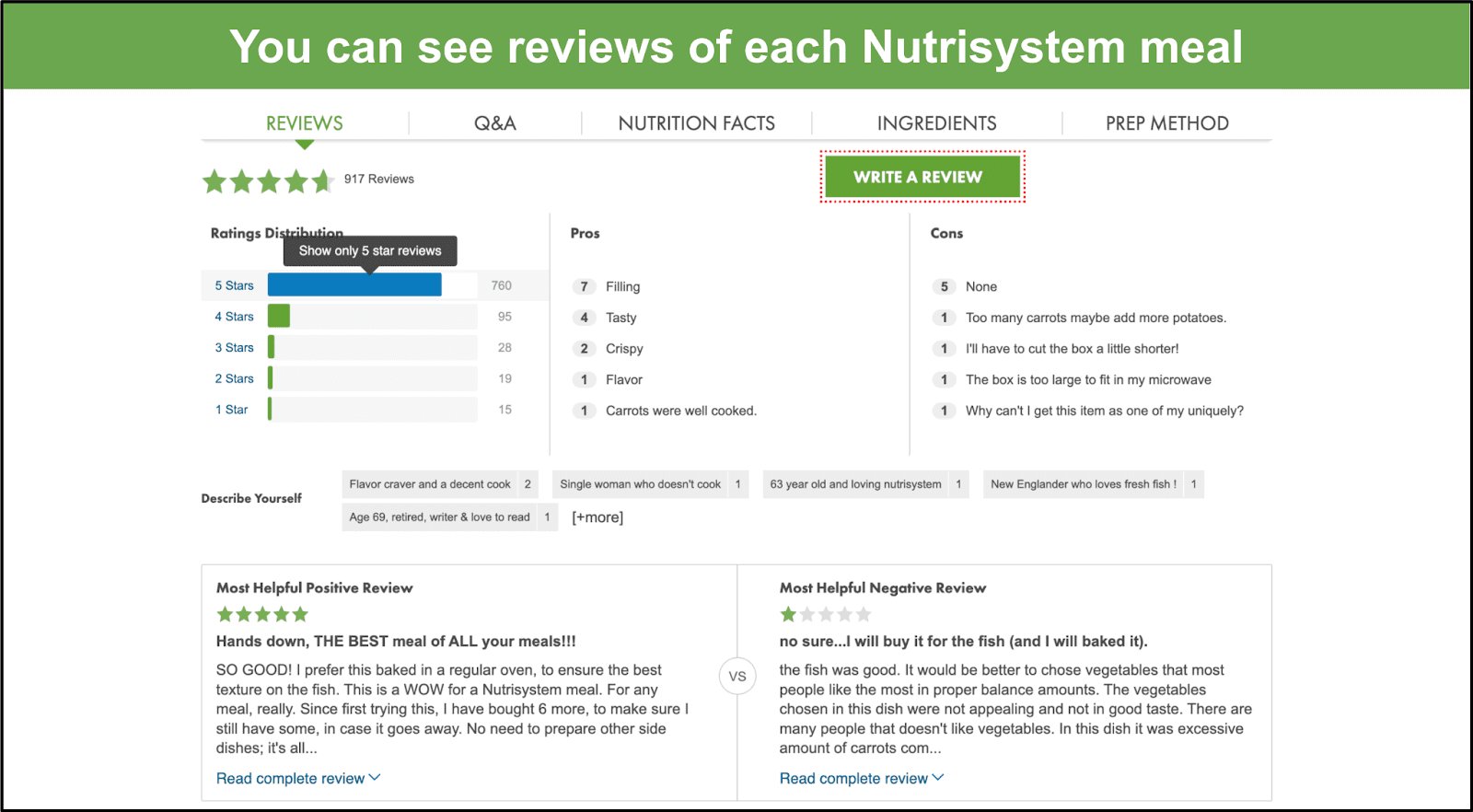1473x812 pixels.
Task: Click the one-star rating of negative review
Action: [x=825, y=614]
